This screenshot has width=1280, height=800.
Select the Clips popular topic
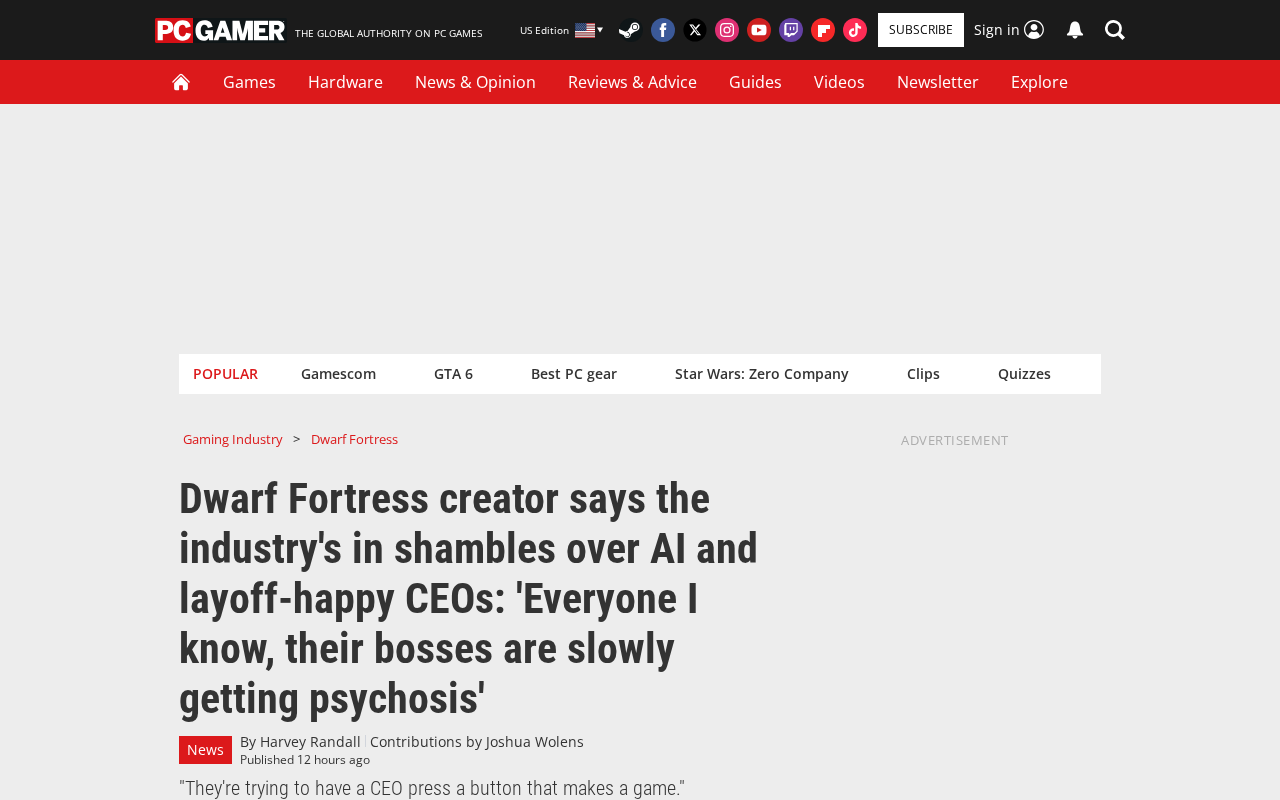click(x=923, y=374)
